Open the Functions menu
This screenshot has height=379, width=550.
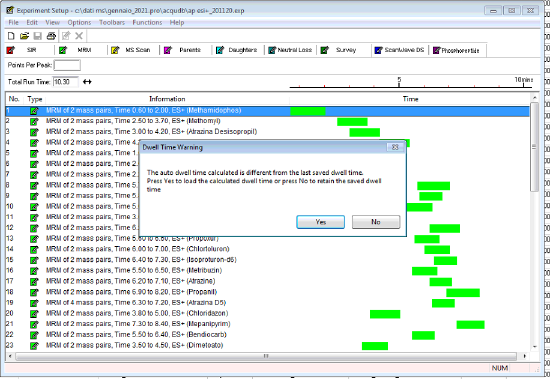click(147, 22)
